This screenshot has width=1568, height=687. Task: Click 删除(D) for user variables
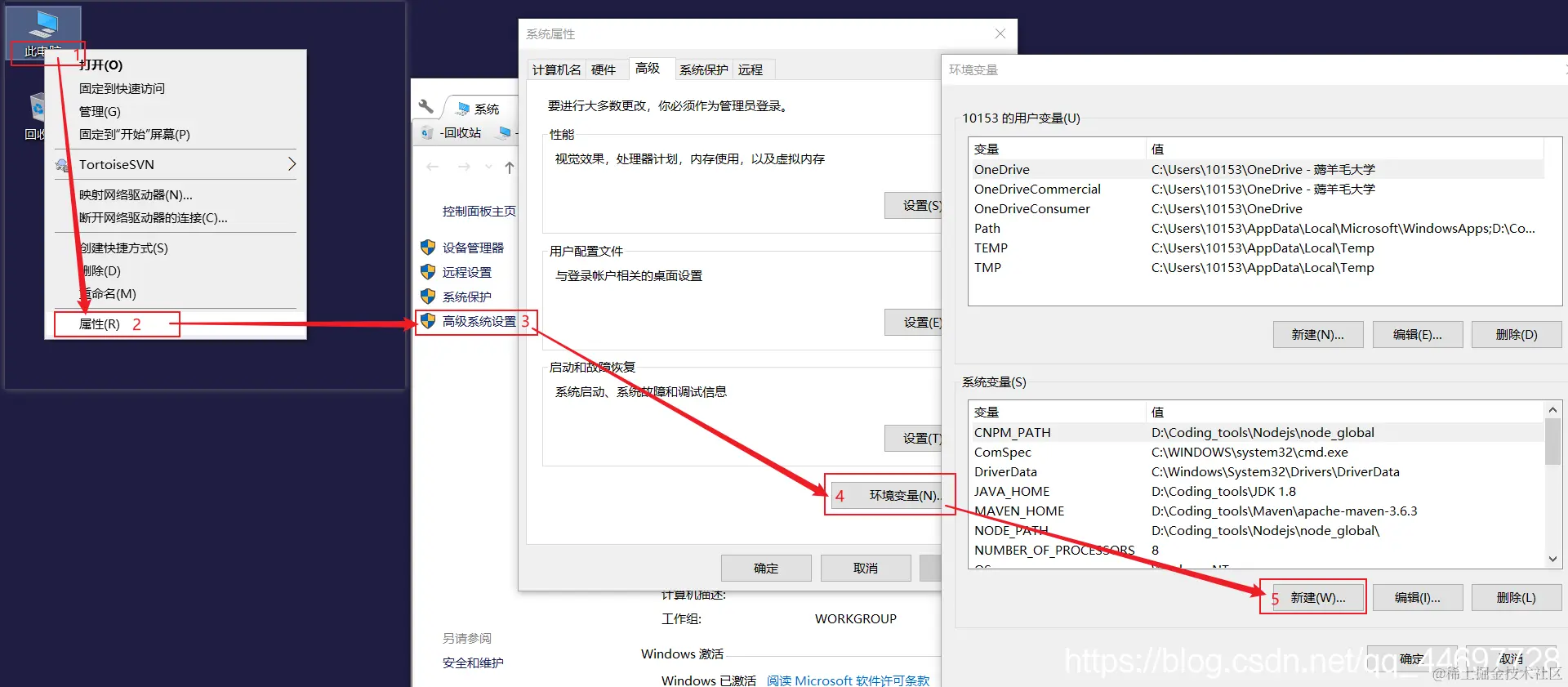tap(1517, 334)
